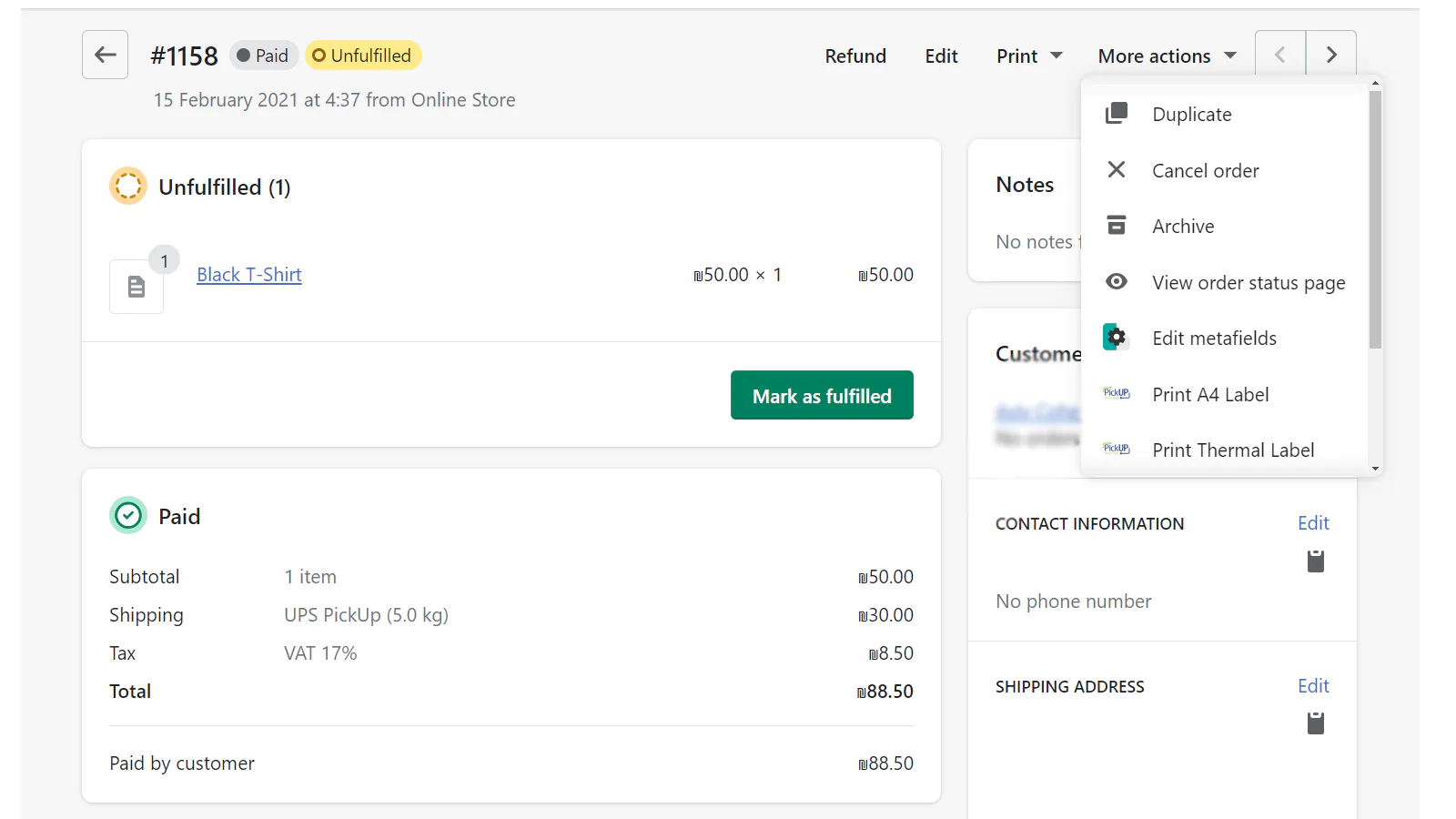Viewport: 1456px width, 819px height.
Task: Copy shipping address with clipboard icon
Action: point(1315,723)
